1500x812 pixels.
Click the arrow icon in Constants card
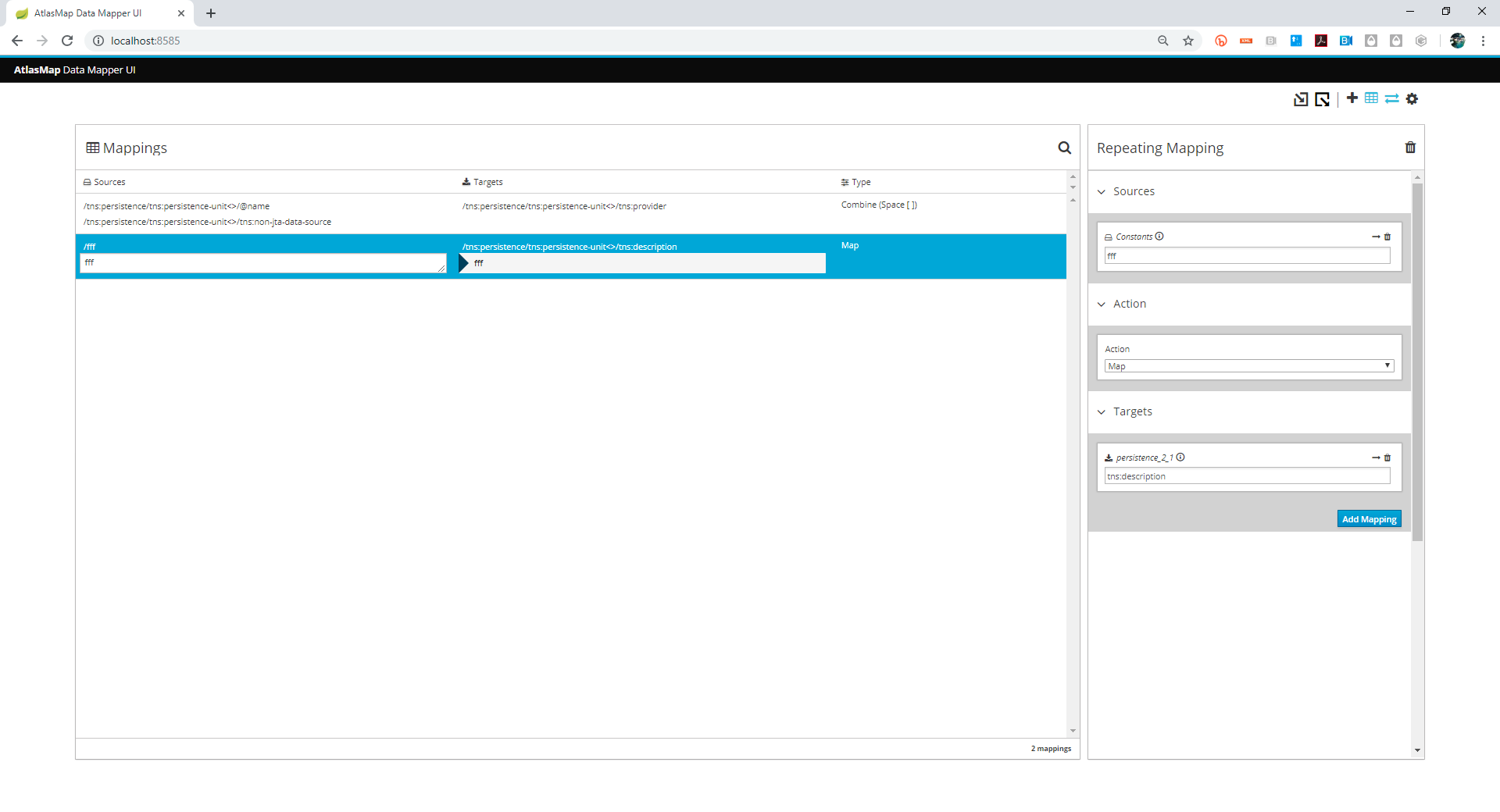click(x=1376, y=237)
